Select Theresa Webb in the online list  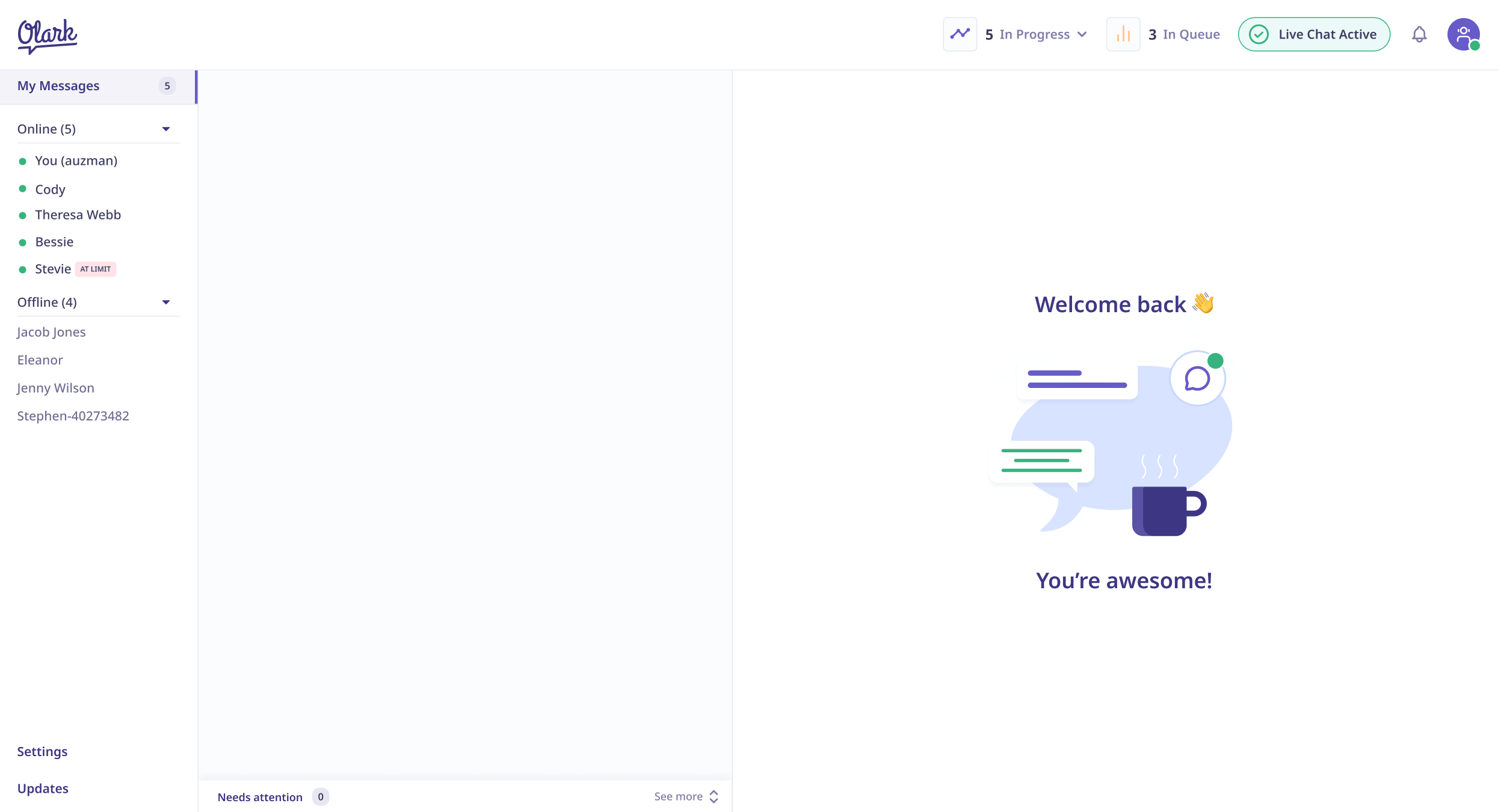[x=78, y=215]
